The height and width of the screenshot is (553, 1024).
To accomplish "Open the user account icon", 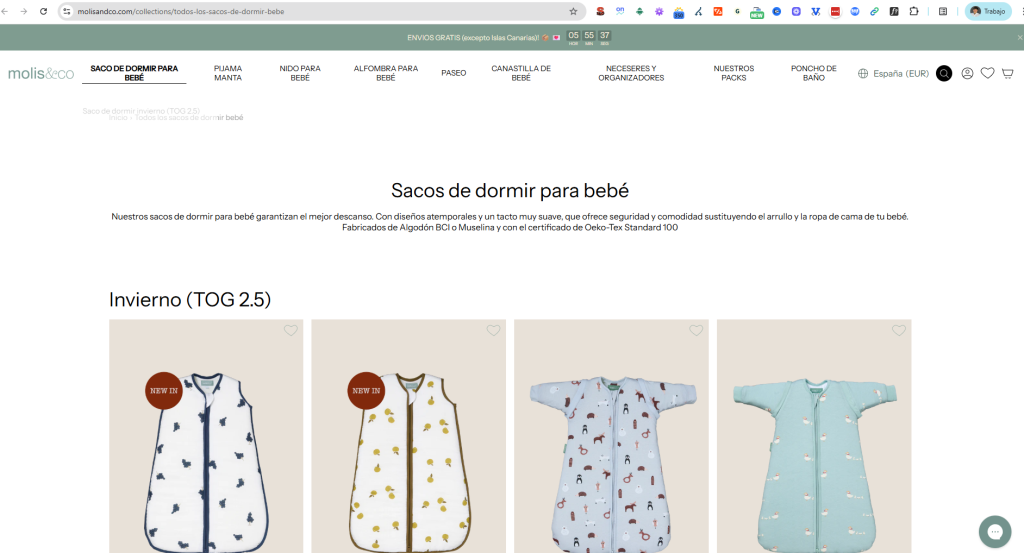I will [967, 73].
